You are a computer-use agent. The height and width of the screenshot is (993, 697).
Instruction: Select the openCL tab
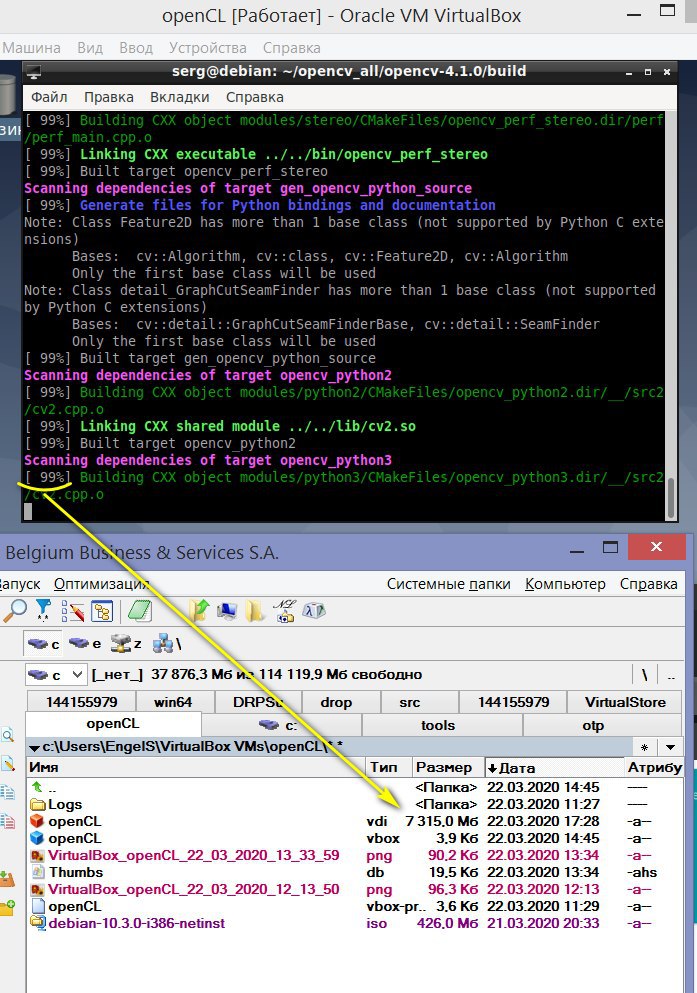click(x=113, y=724)
